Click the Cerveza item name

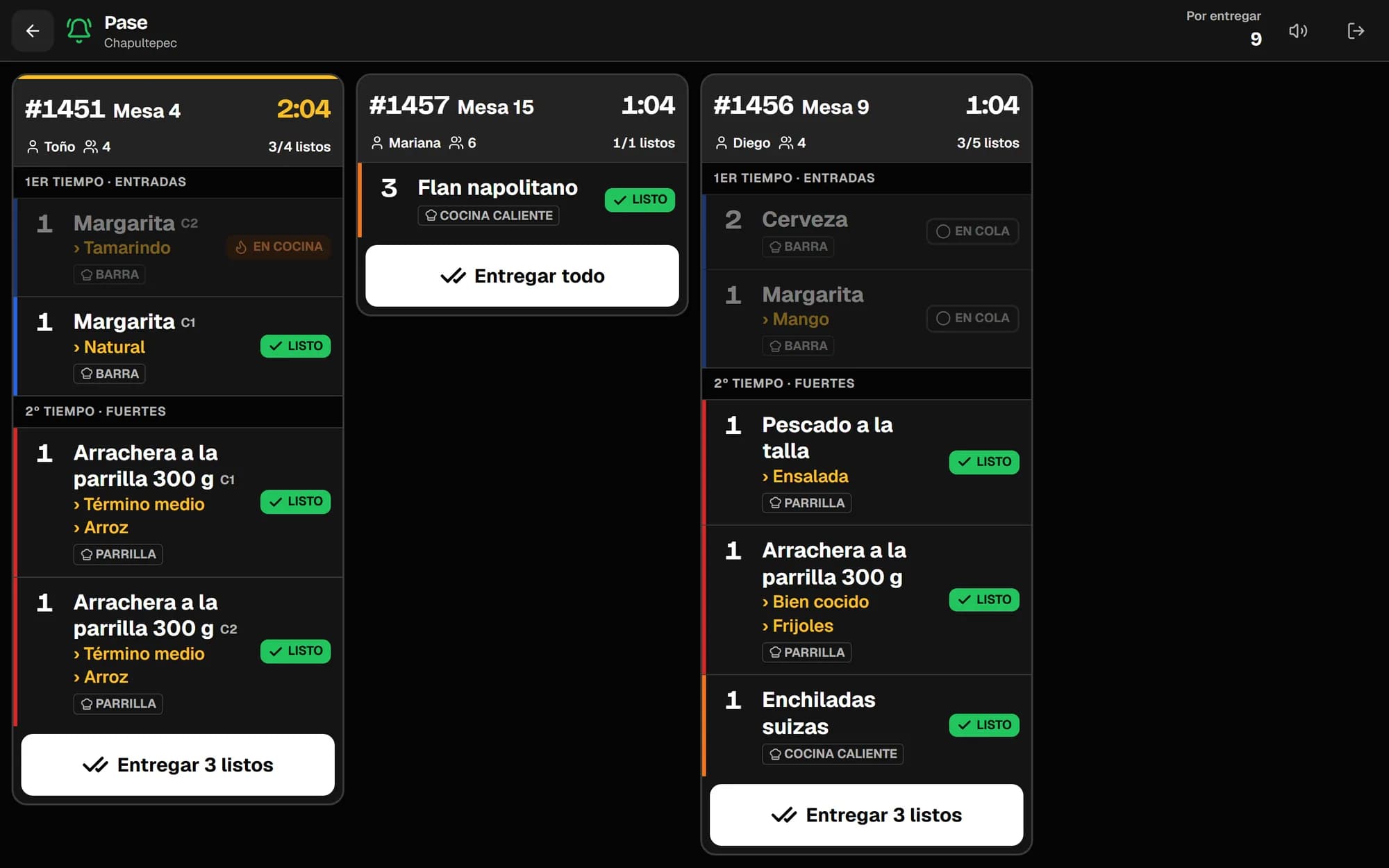click(805, 219)
